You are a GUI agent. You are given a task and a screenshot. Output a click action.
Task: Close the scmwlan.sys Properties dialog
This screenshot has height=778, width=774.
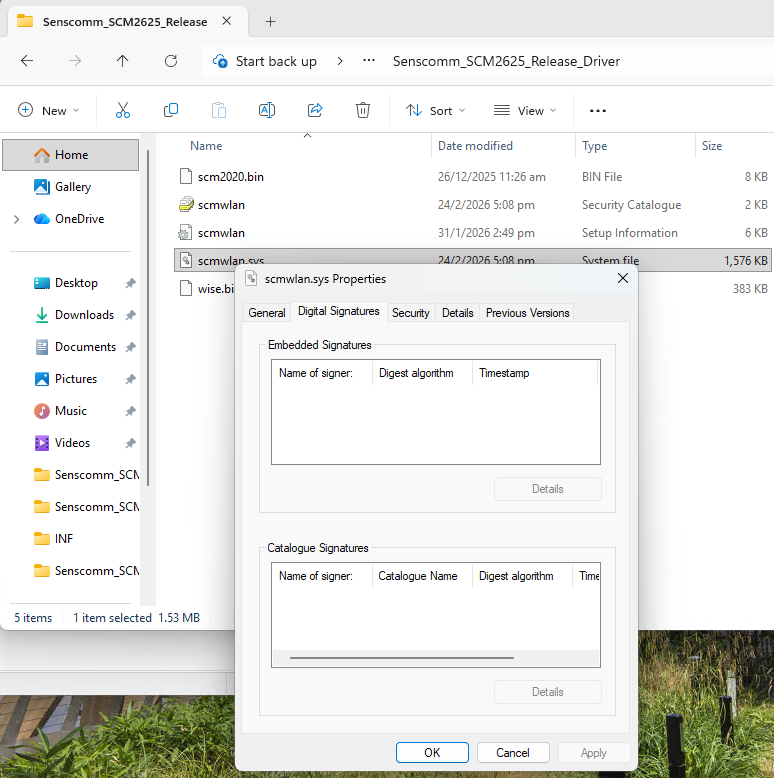click(623, 278)
